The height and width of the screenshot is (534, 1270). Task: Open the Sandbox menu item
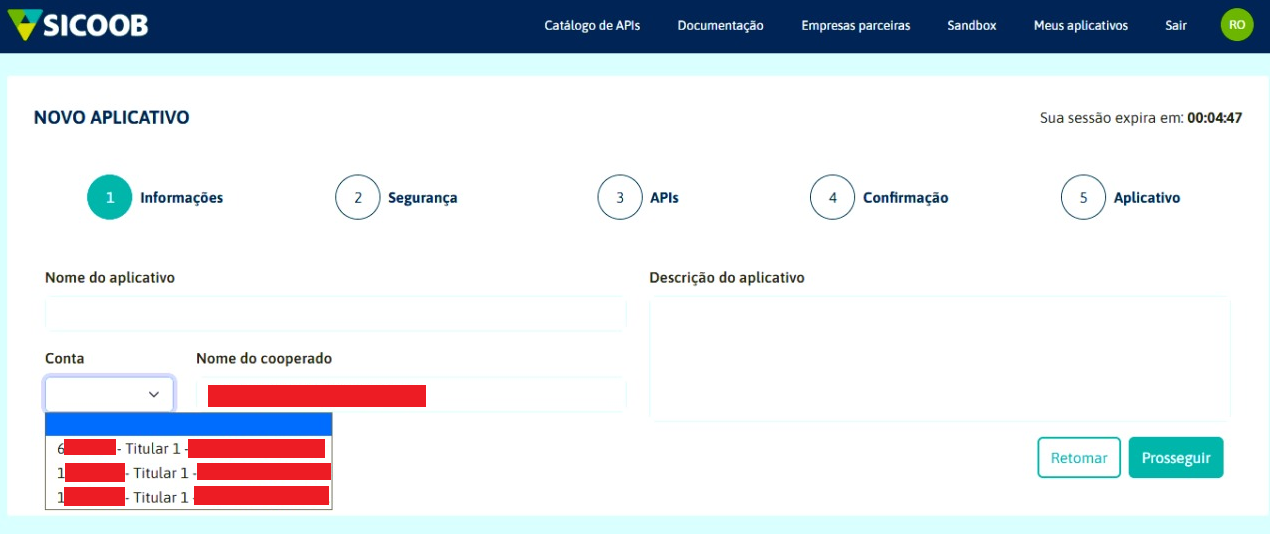971,26
